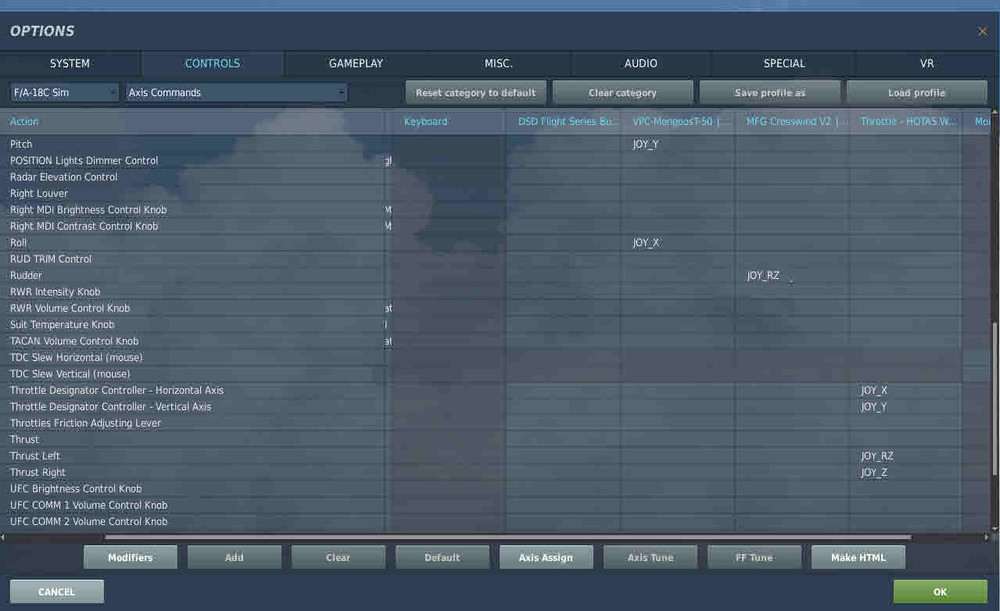The height and width of the screenshot is (611, 1000).
Task: Click the Axis Assign button
Action: [x=546, y=557]
